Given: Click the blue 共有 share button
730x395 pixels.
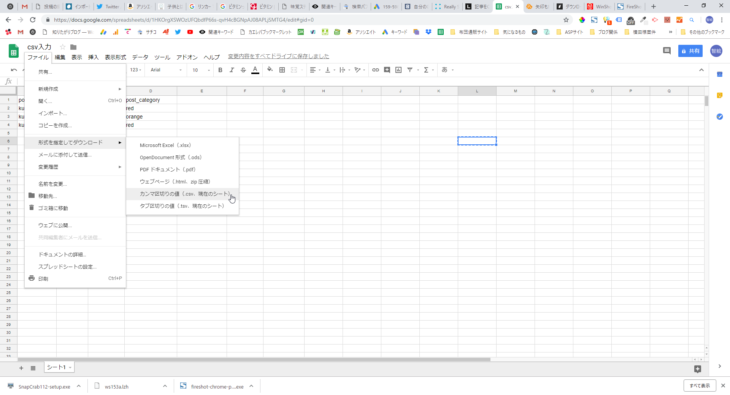Looking at the screenshot, I should (690, 51).
